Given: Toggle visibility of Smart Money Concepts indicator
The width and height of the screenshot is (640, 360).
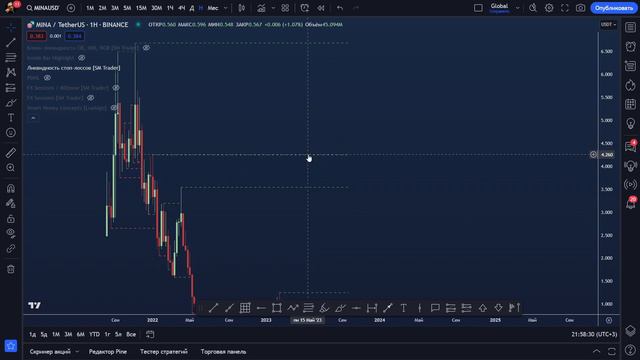Looking at the screenshot, I should coord(114,108).
